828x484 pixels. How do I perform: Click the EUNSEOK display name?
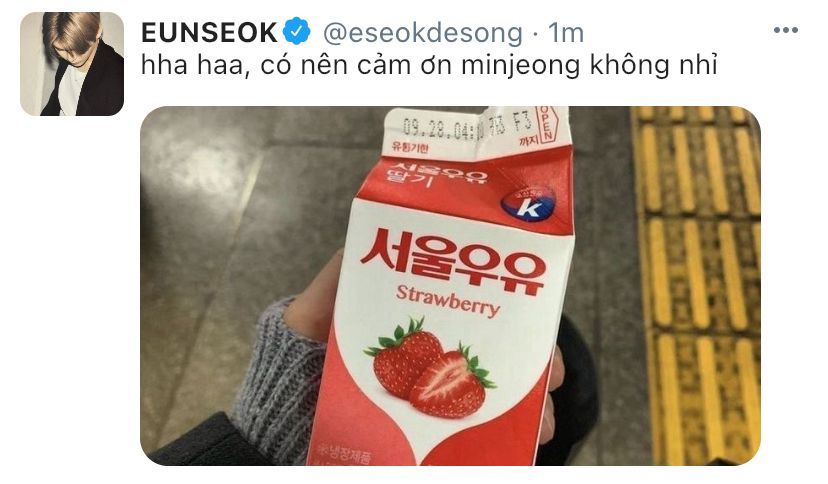[209, 32]
